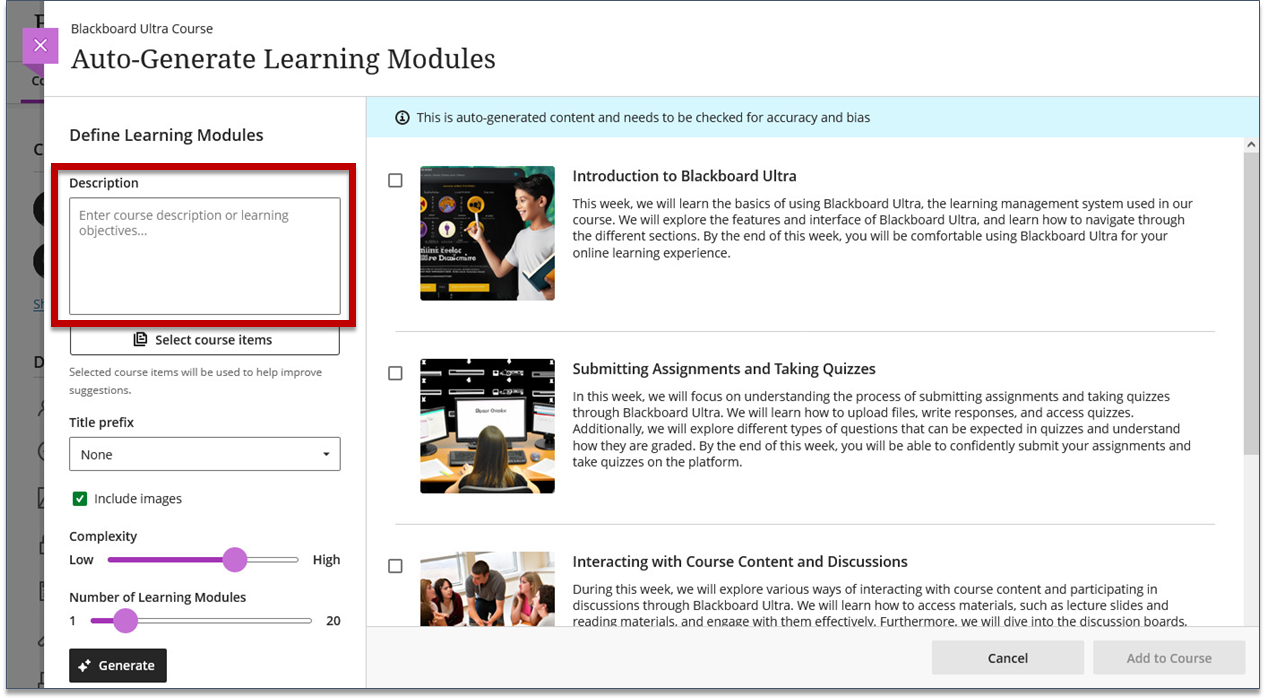Click the "Define Learning Modules" heading
Viewport: 1266px width, 700px height.
coord(166,135)
